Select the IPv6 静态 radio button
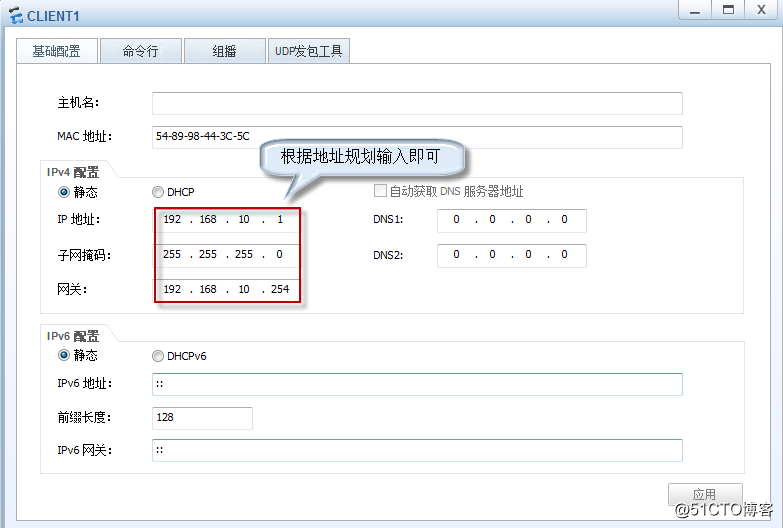This screenshot has height=528, width=783. (64, 355)
